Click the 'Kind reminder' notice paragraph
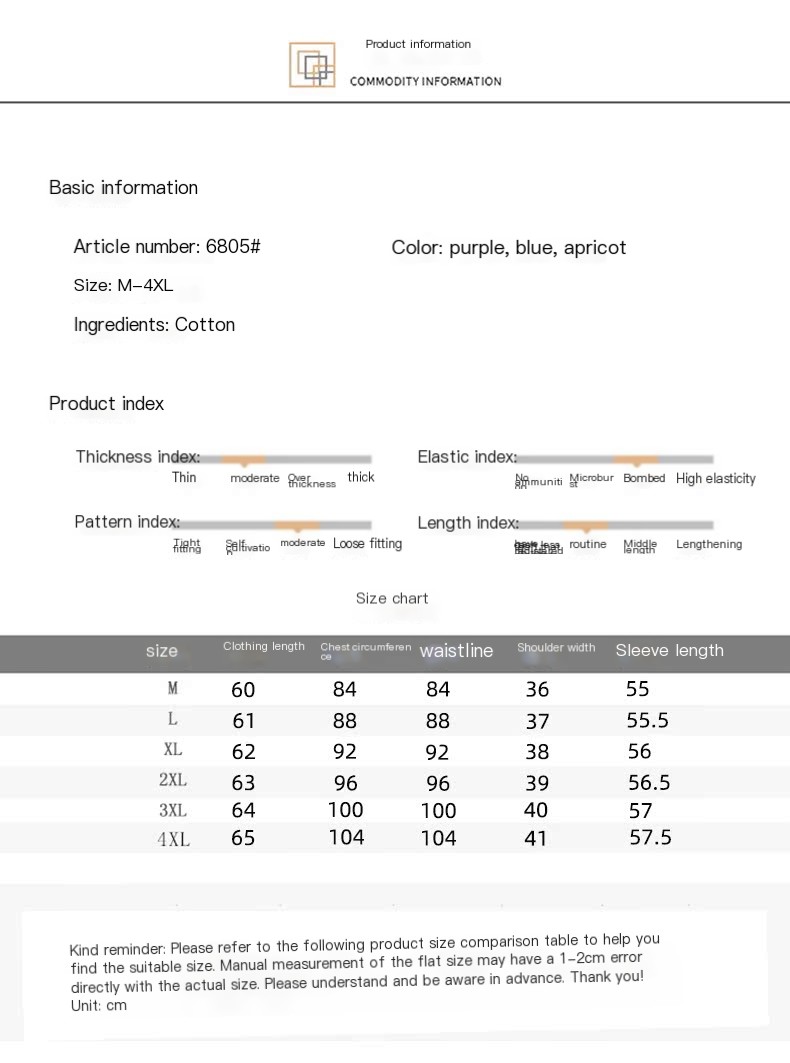Screen dimensions: 790x1063 coord(366,973)
